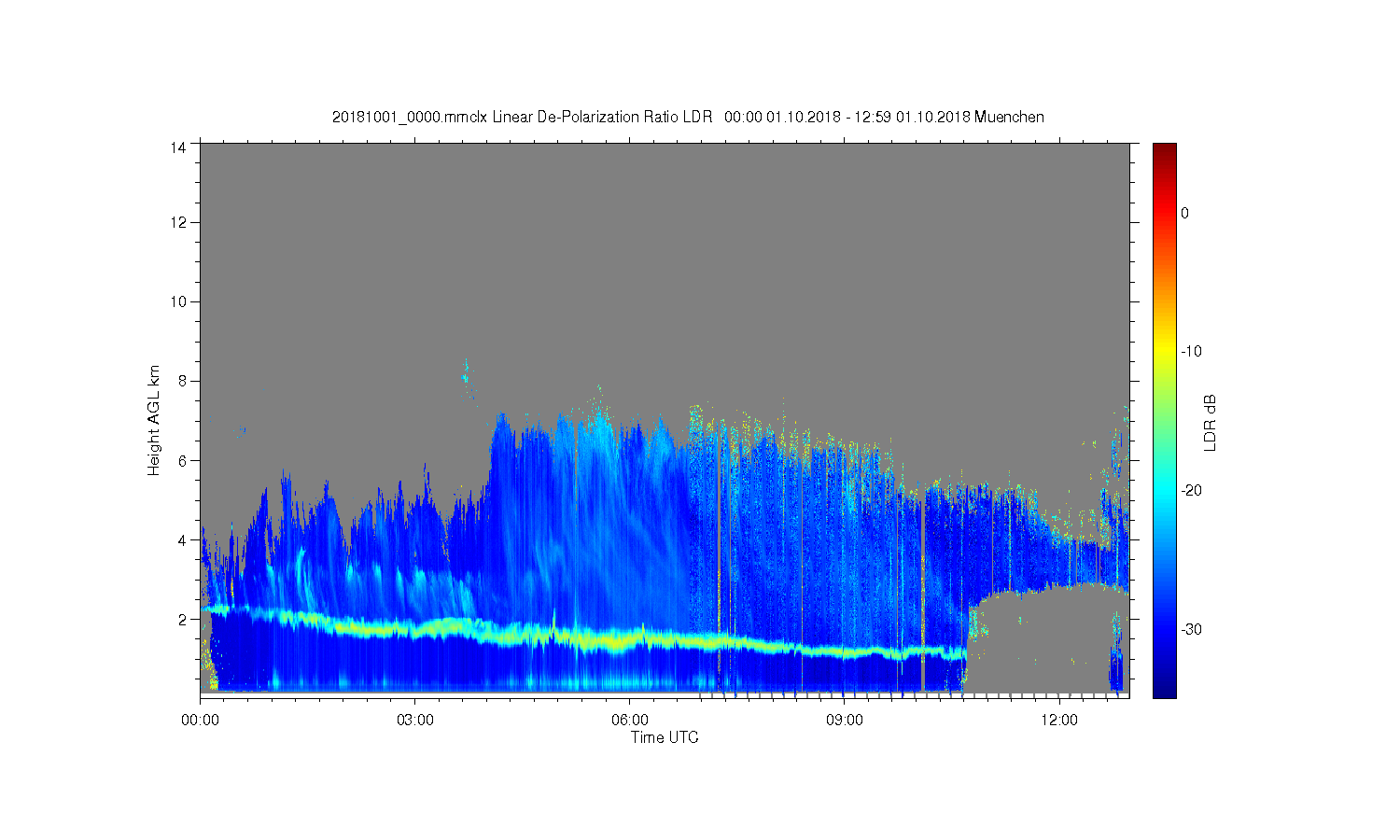Screen dimensions: 1400x840
Task: Click the 06:00 time tick label
Action: (630, 721)
